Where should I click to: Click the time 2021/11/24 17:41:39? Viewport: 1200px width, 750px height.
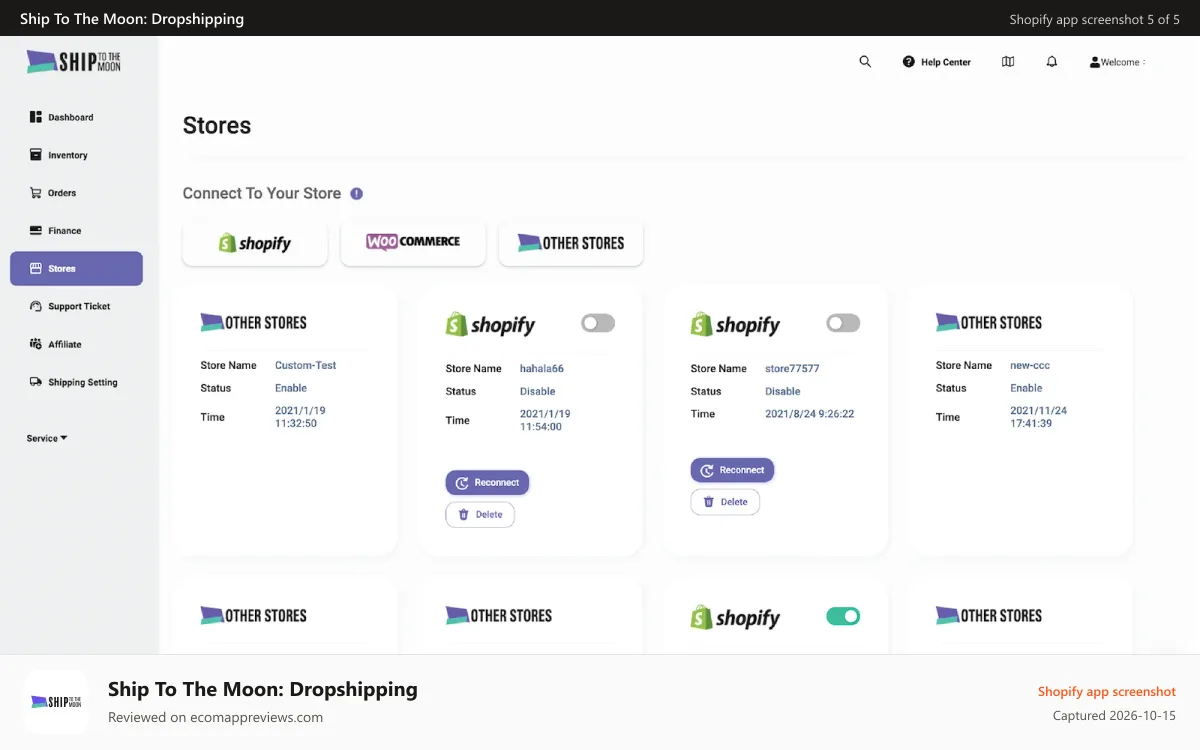[x=1038, y=417]
